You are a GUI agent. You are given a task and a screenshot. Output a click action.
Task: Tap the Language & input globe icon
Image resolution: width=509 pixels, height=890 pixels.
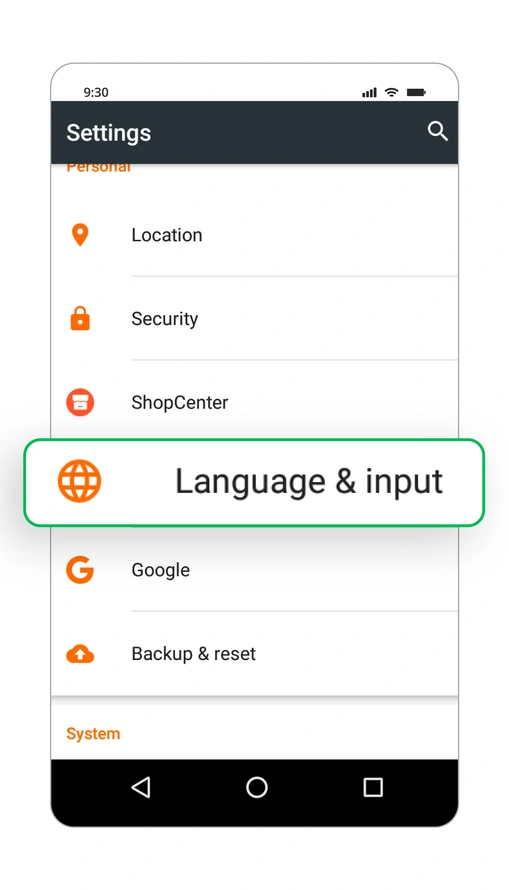79,481
